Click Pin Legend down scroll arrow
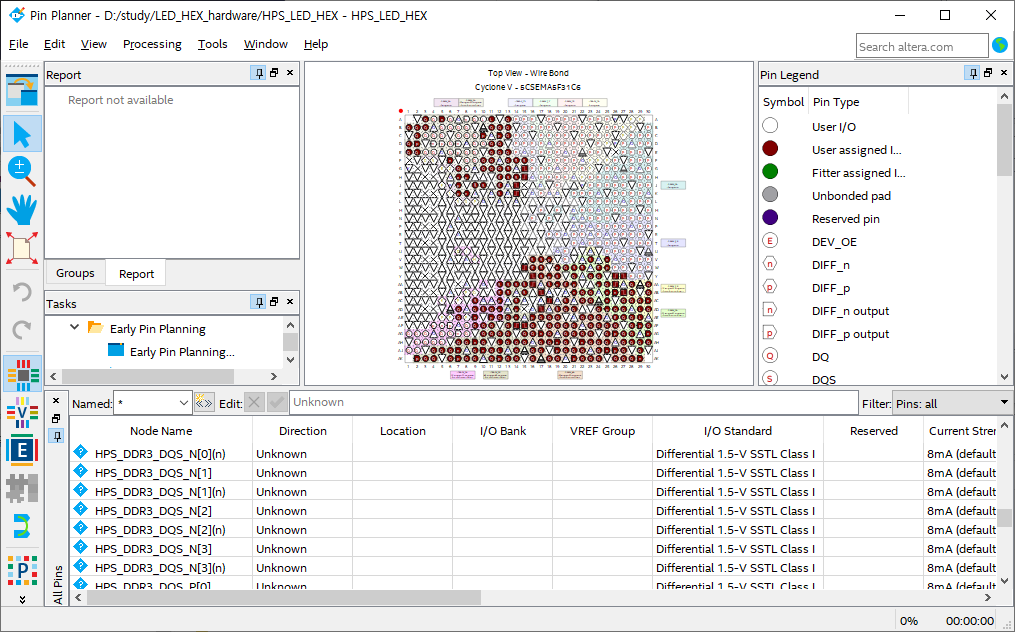The image size is (1015, 632). point(1004,376)
